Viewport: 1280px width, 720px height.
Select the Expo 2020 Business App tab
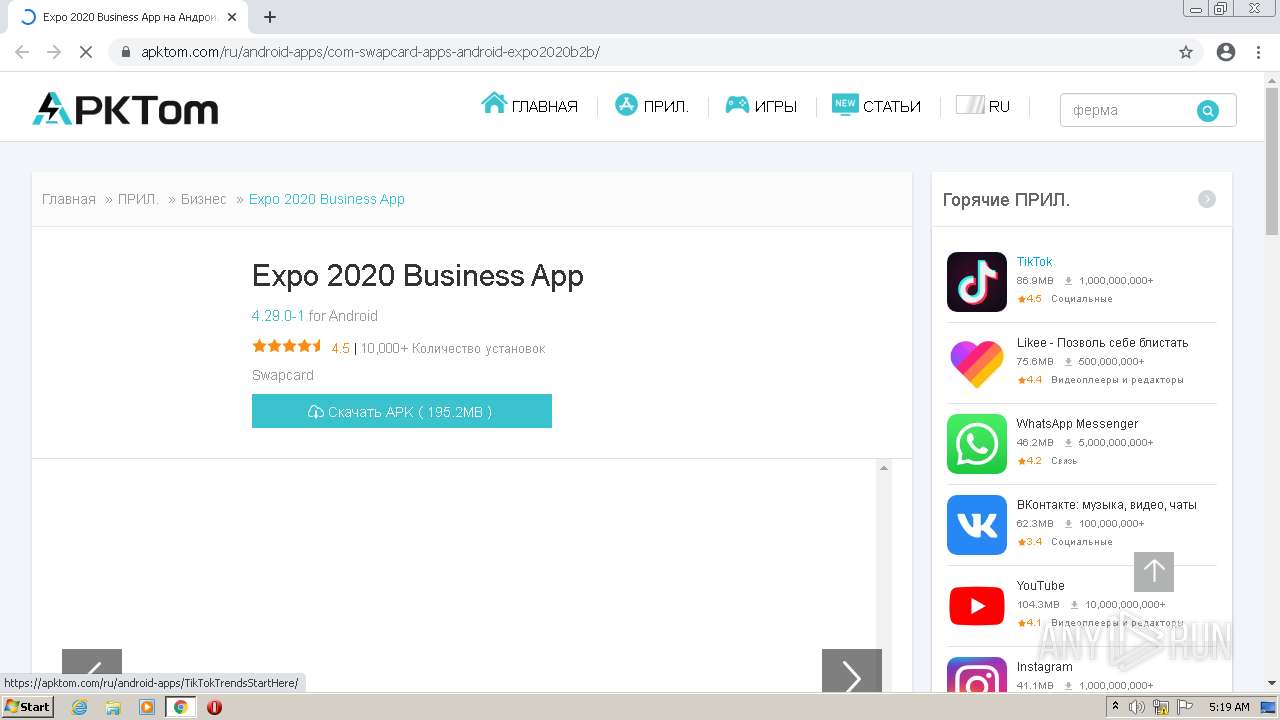128,17
